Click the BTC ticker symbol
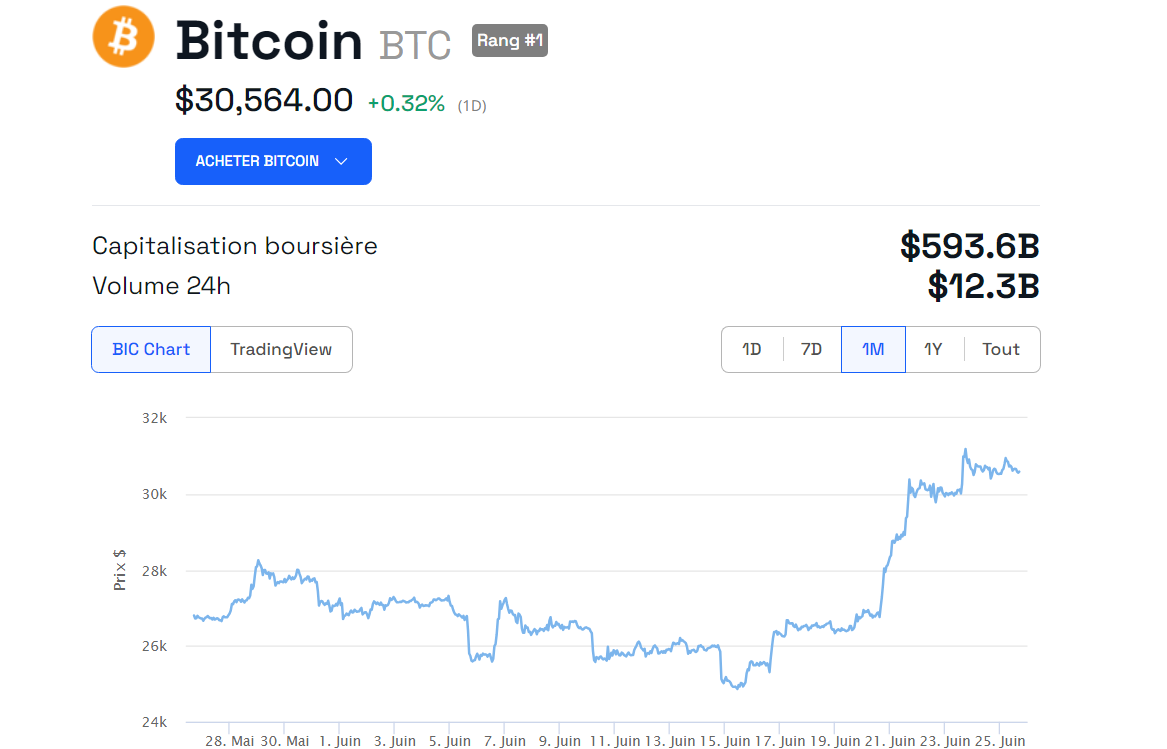 415,45
